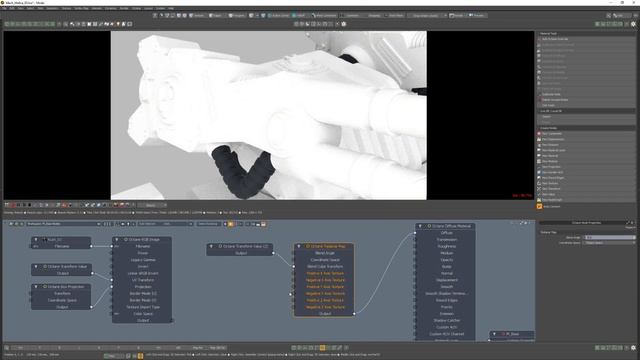Click Projection channel on RGB Image node

click(x=142, y=287)
